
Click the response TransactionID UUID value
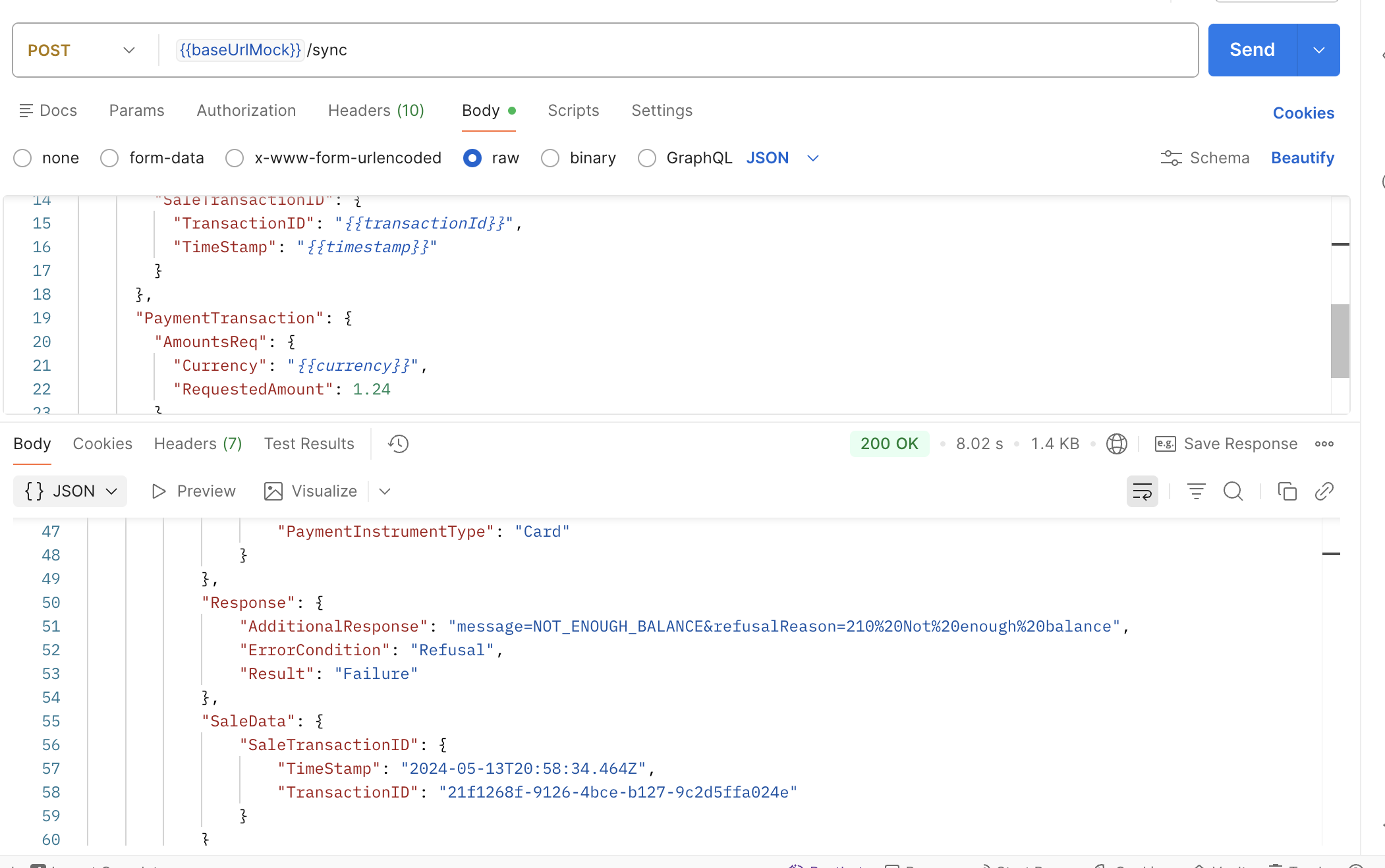coord(618,793)
